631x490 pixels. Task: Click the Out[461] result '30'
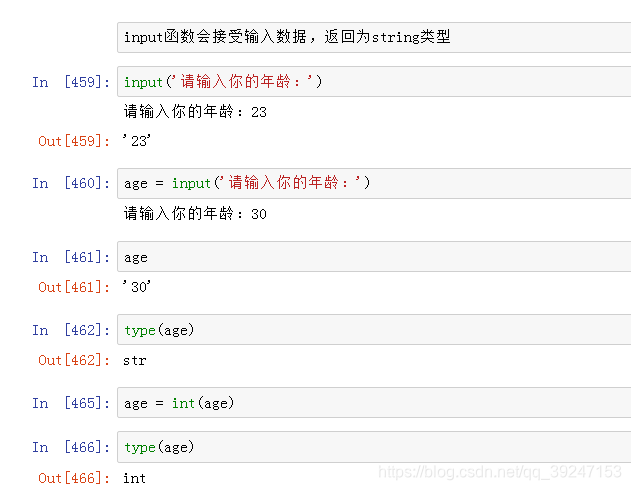point(137,287)
